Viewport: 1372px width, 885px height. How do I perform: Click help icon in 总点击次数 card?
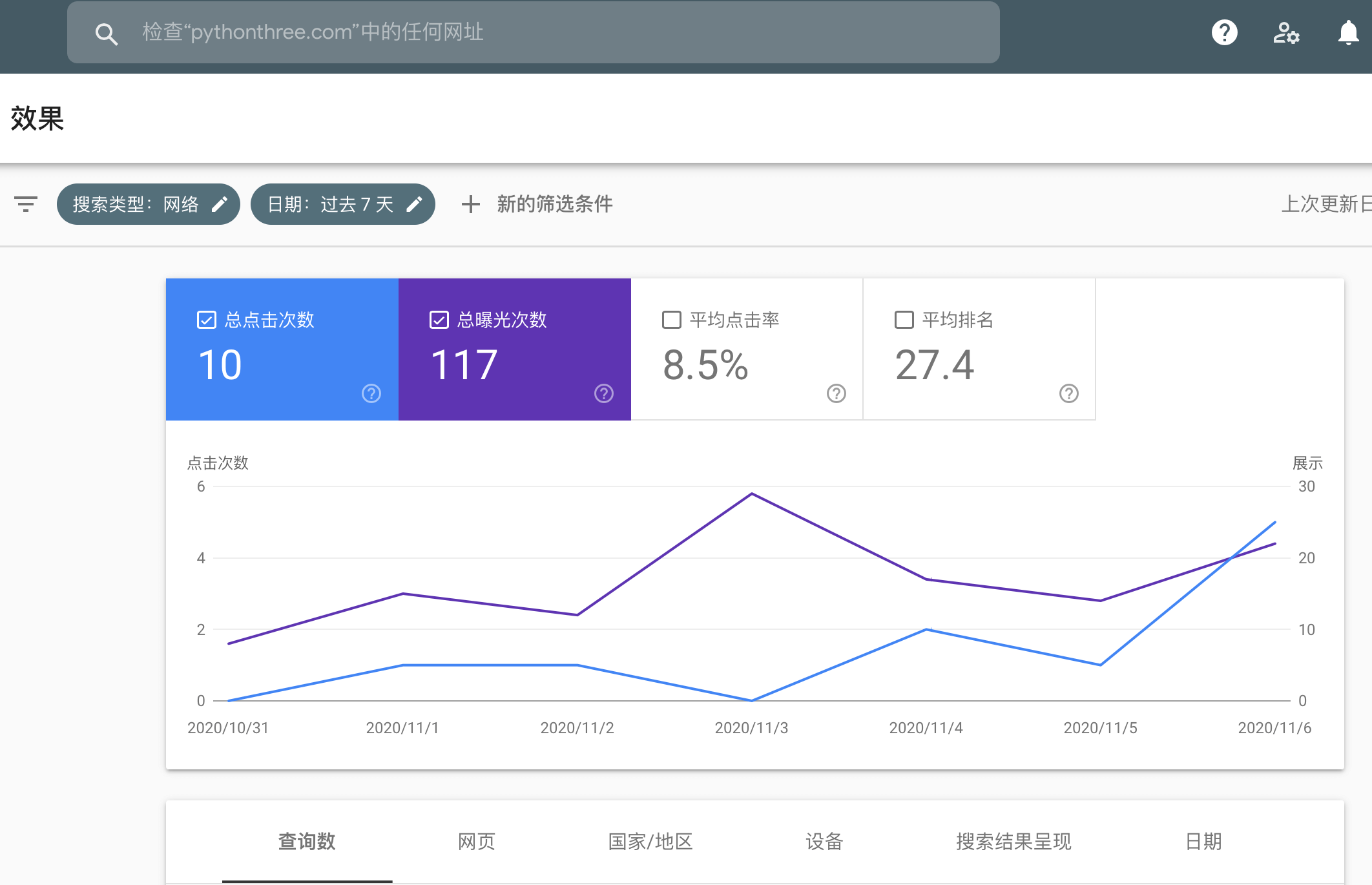371,393
